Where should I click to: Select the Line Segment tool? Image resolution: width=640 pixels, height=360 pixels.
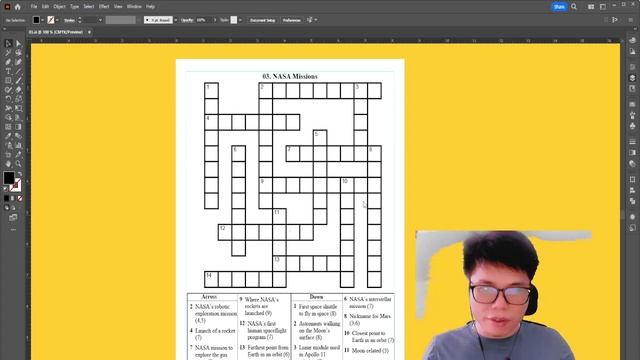click(x=18, y=71)
